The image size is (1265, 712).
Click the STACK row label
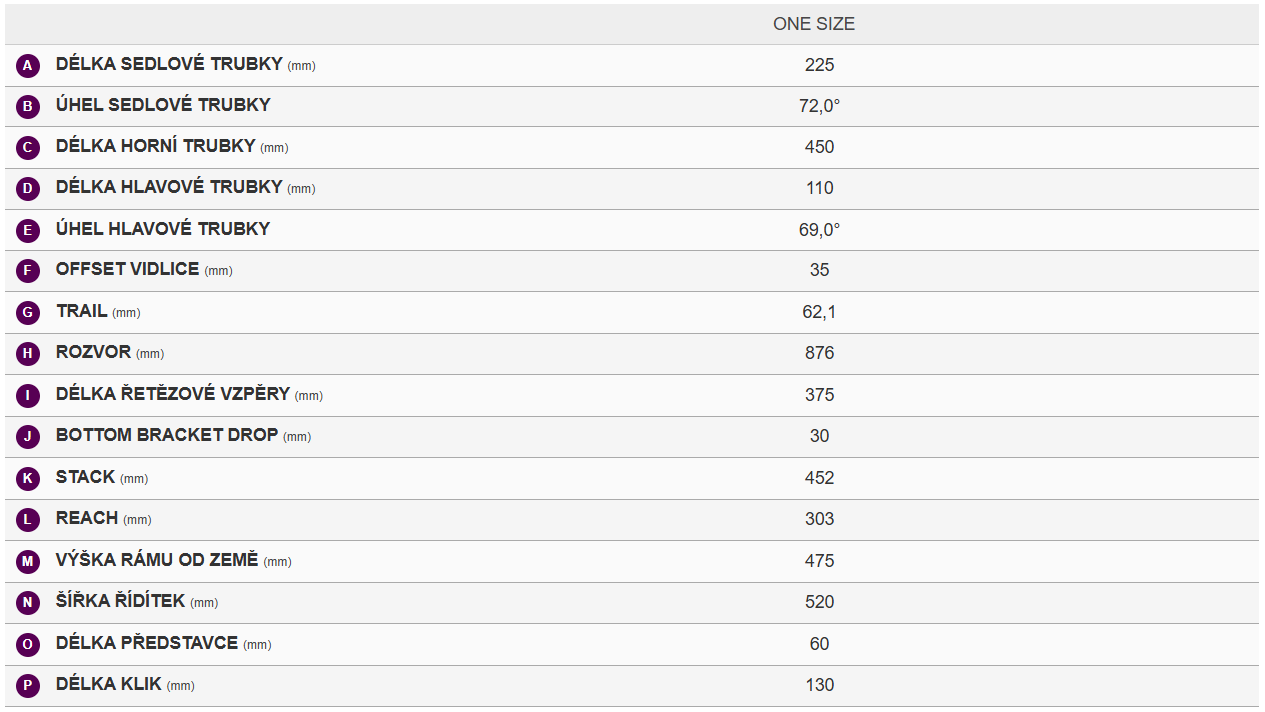click(86, 478)
